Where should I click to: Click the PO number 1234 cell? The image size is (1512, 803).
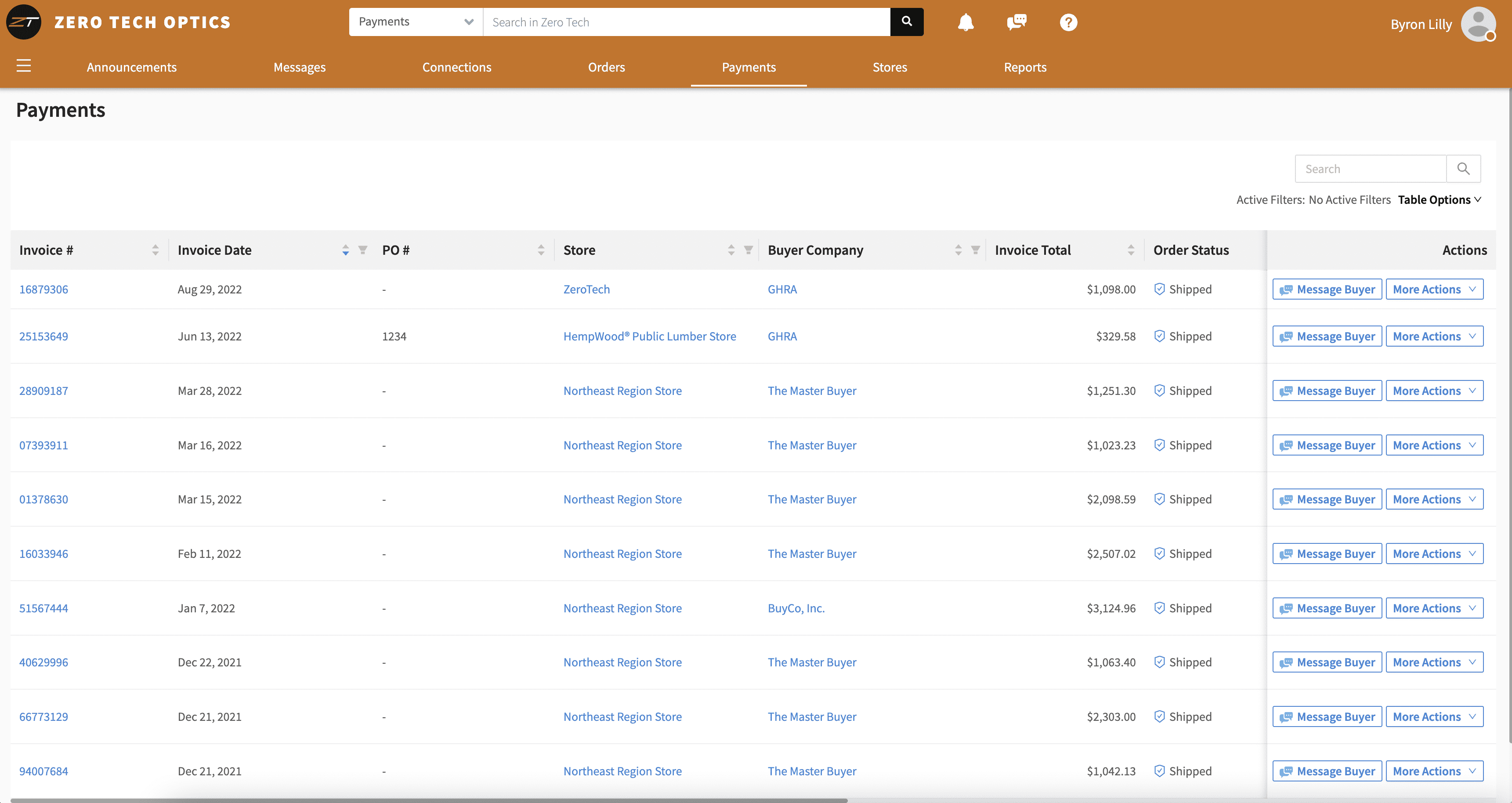pos(394,336)
